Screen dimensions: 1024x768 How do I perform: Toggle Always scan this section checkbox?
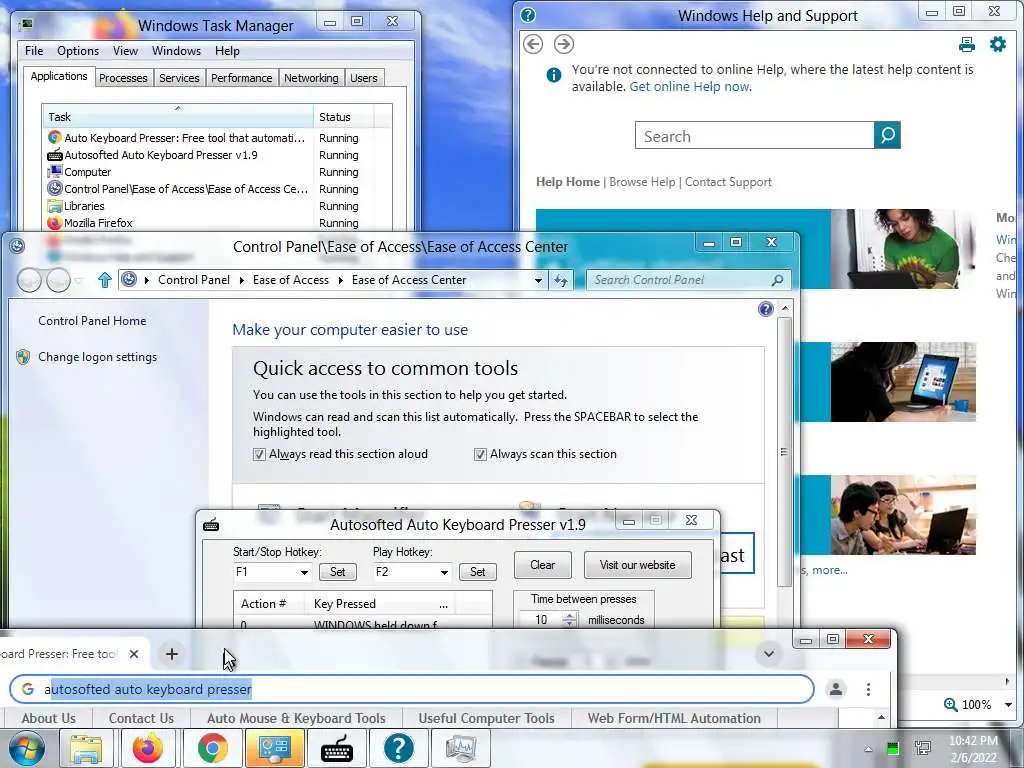click(480, 455)
